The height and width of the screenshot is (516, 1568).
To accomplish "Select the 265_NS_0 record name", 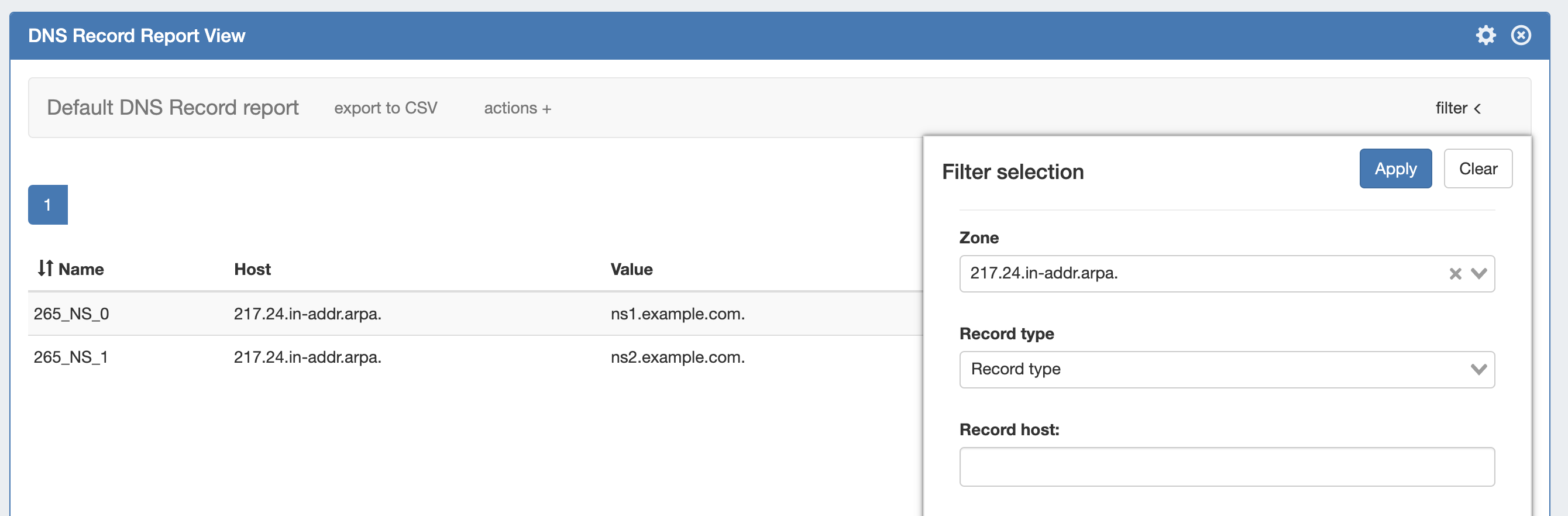I will [x=71, y=314].
